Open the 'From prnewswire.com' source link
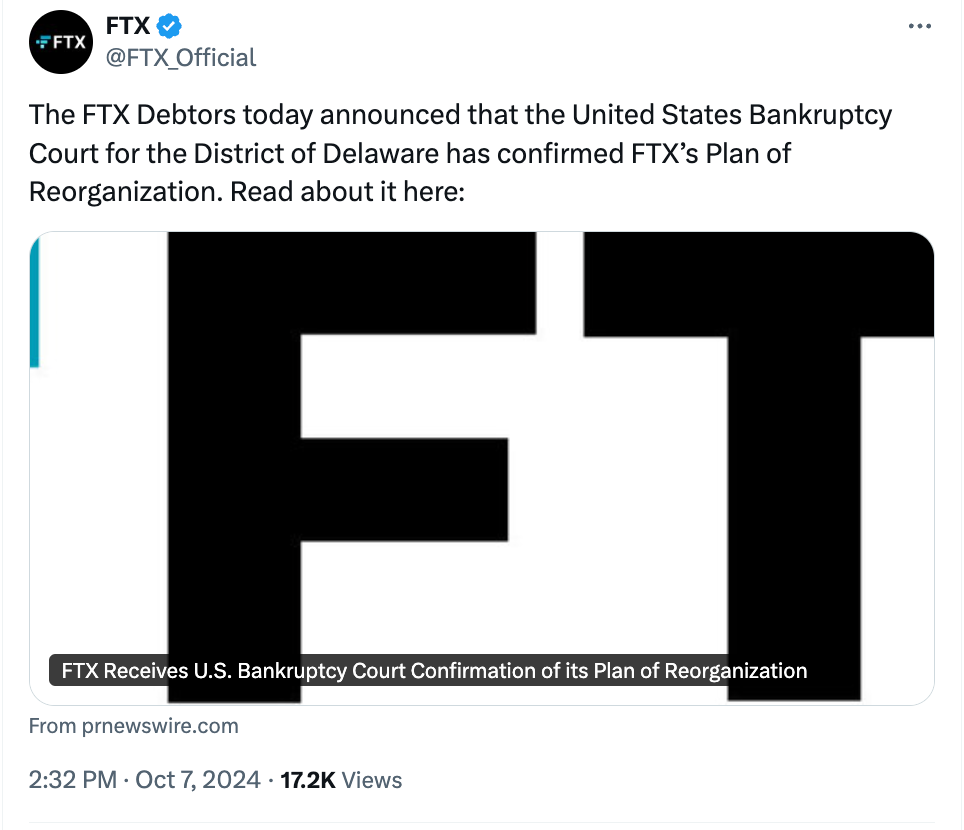 click(133, 726)
